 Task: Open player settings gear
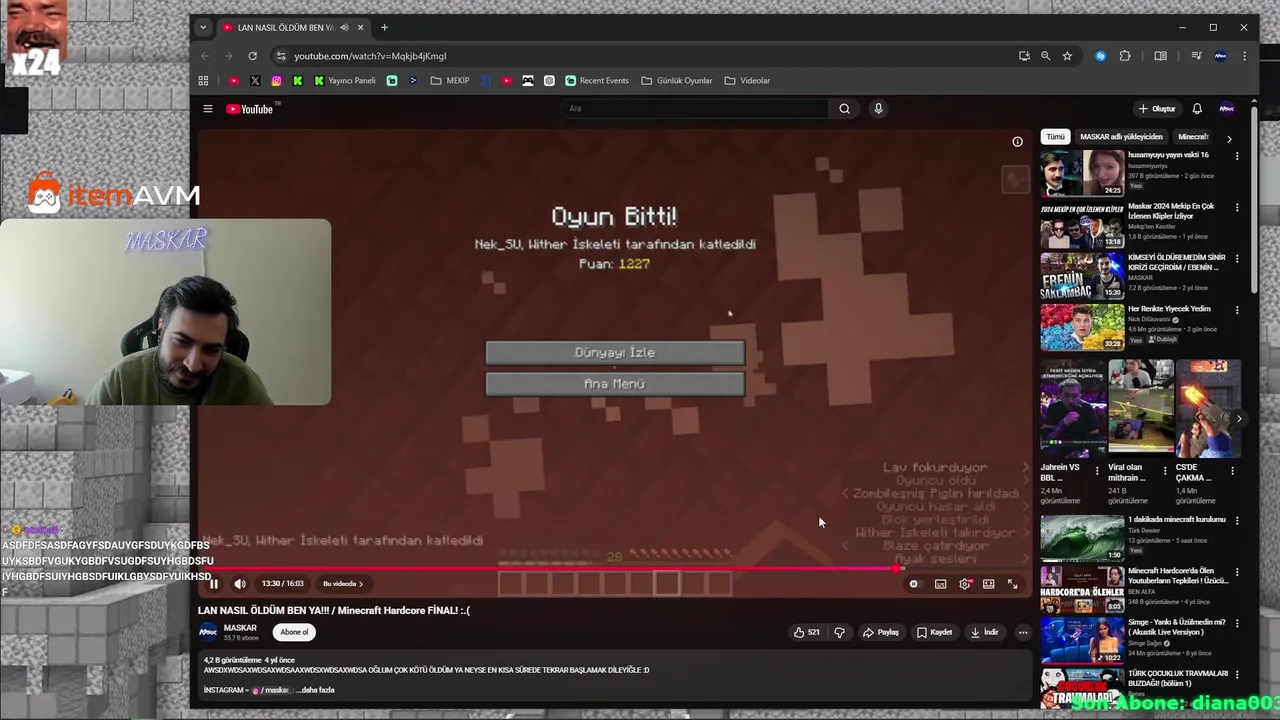[965, 584]
